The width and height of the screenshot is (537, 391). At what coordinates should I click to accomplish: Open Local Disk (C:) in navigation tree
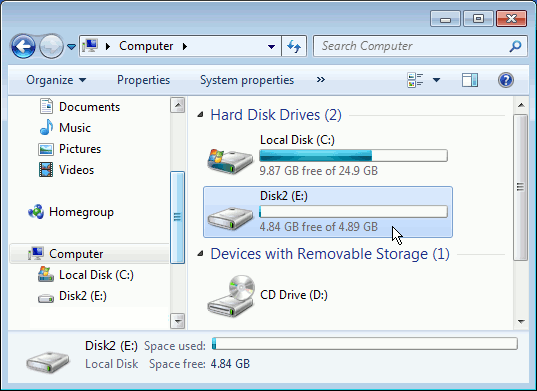click(x=96, y=275)
